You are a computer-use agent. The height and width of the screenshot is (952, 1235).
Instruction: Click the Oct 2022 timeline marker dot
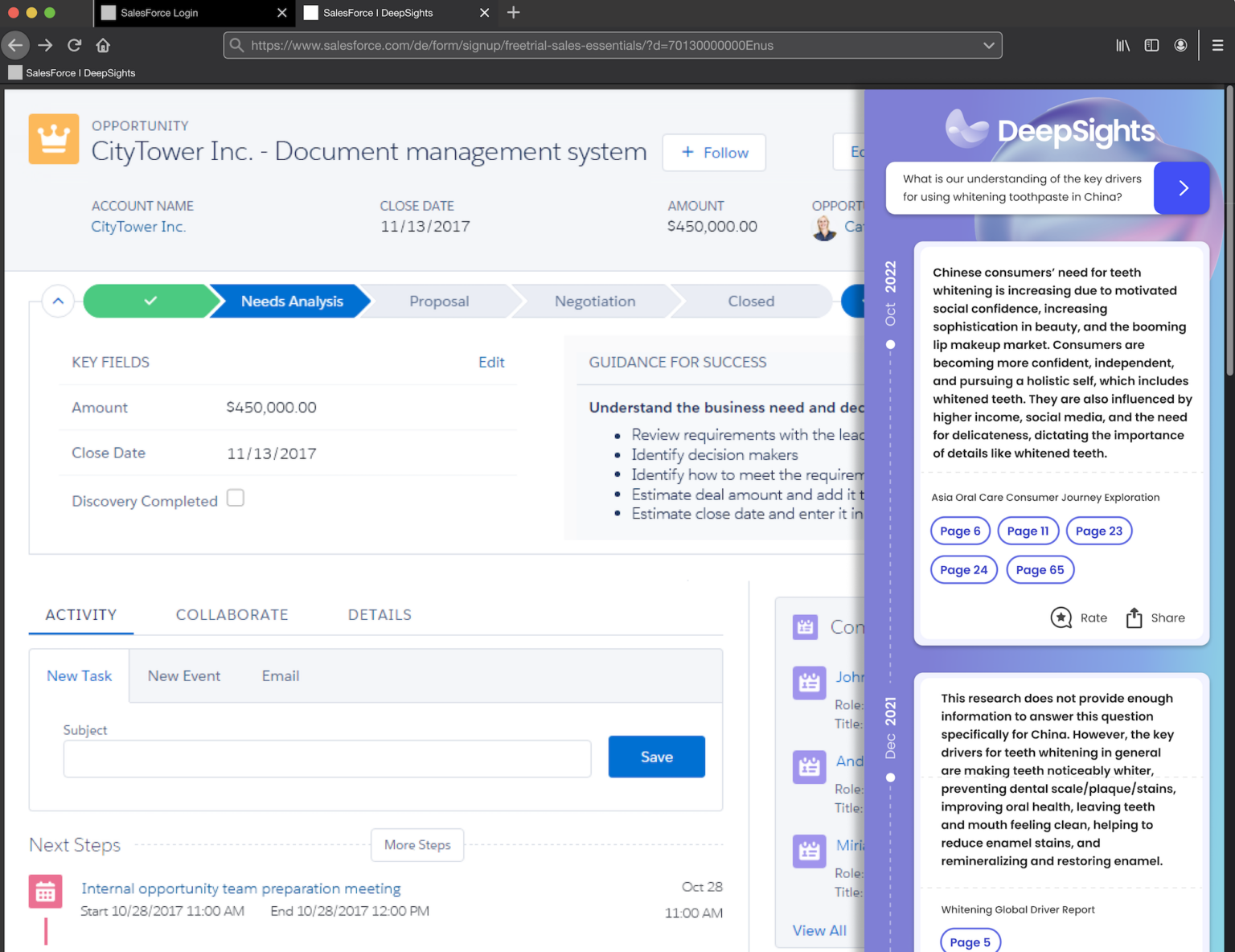pos(890,344)
